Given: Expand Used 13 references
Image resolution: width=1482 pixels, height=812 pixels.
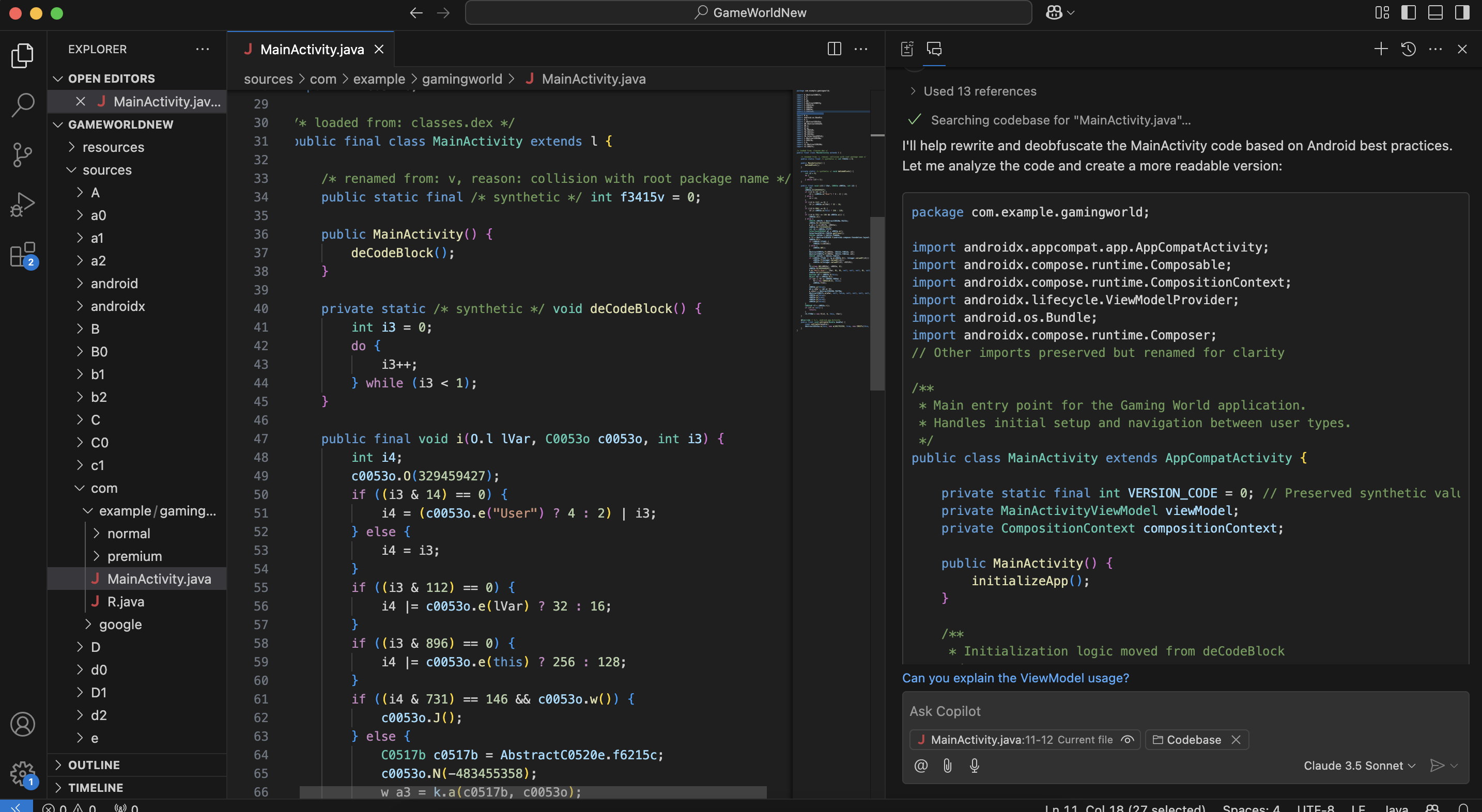Looking at the screenshot, I should (x=973, y=91).
